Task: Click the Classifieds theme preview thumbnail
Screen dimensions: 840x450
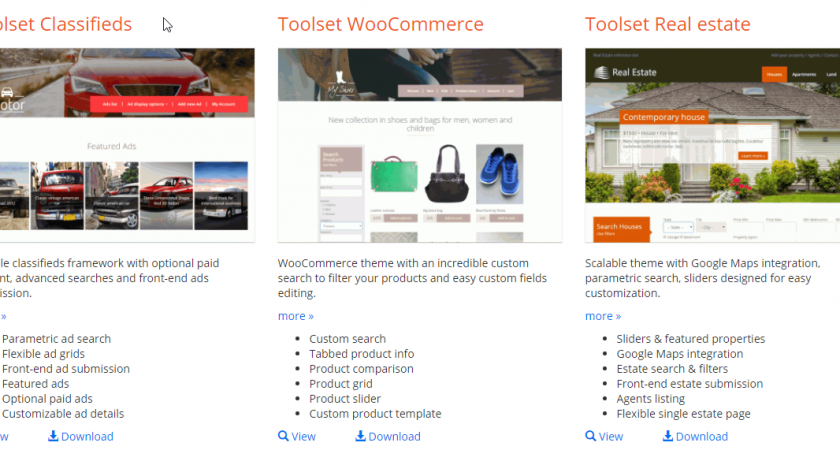Action: [x=127, y=145]
